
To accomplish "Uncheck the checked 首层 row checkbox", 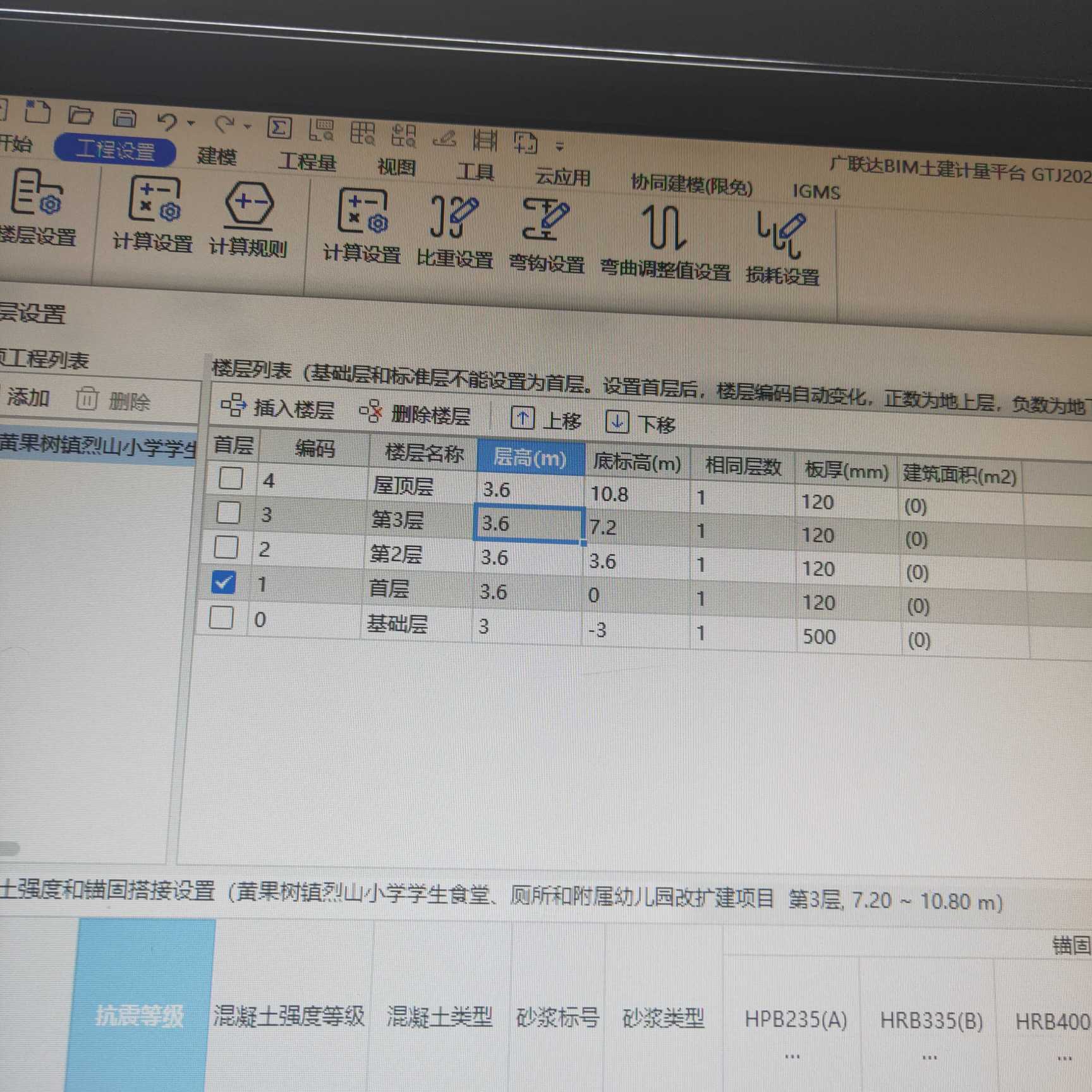I will coord(224,582).
